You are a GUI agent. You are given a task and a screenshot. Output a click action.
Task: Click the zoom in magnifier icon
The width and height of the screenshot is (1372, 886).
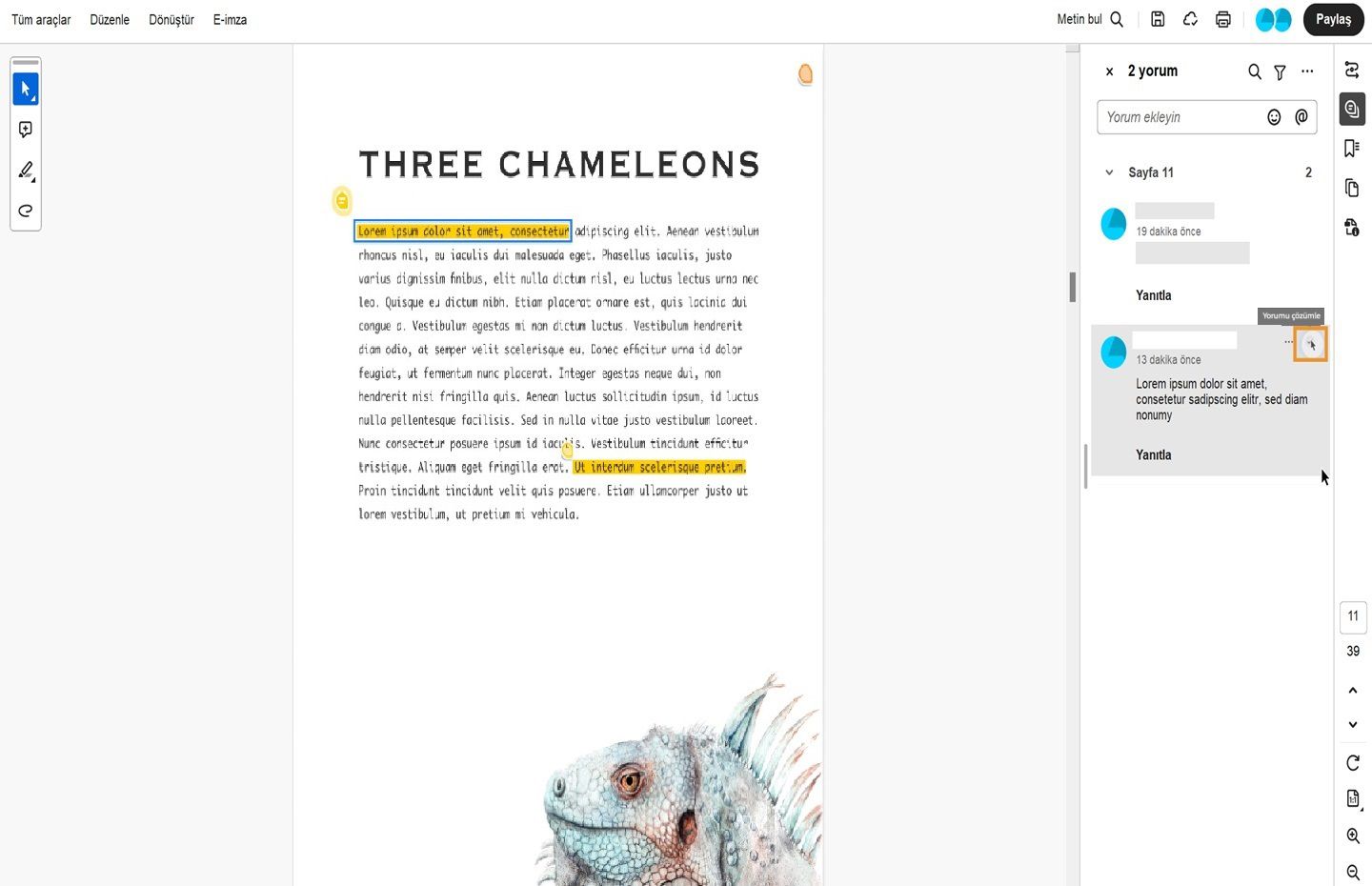(x=1353, y=836)
